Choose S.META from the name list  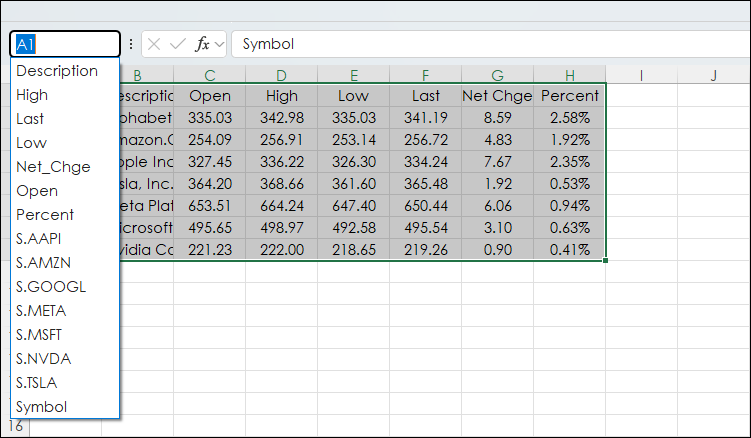(x=65, y=311)
